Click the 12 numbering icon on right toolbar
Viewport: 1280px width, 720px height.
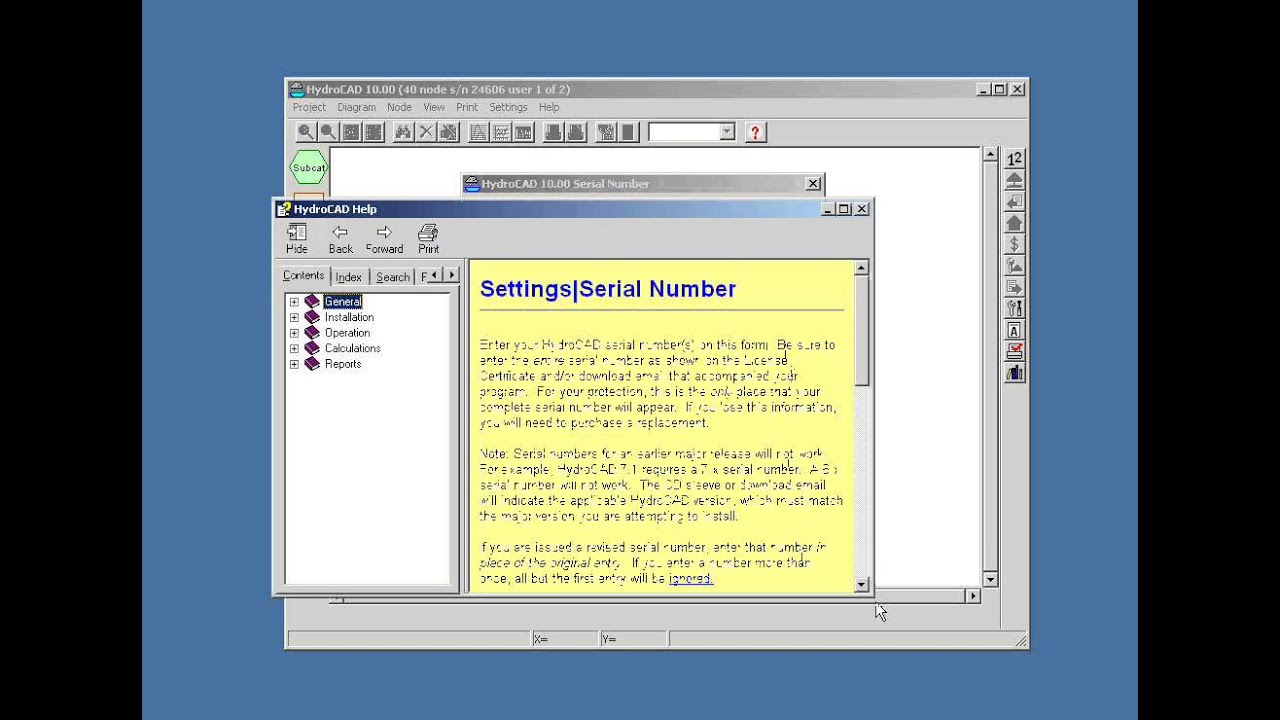click(x=1014, y=158)
